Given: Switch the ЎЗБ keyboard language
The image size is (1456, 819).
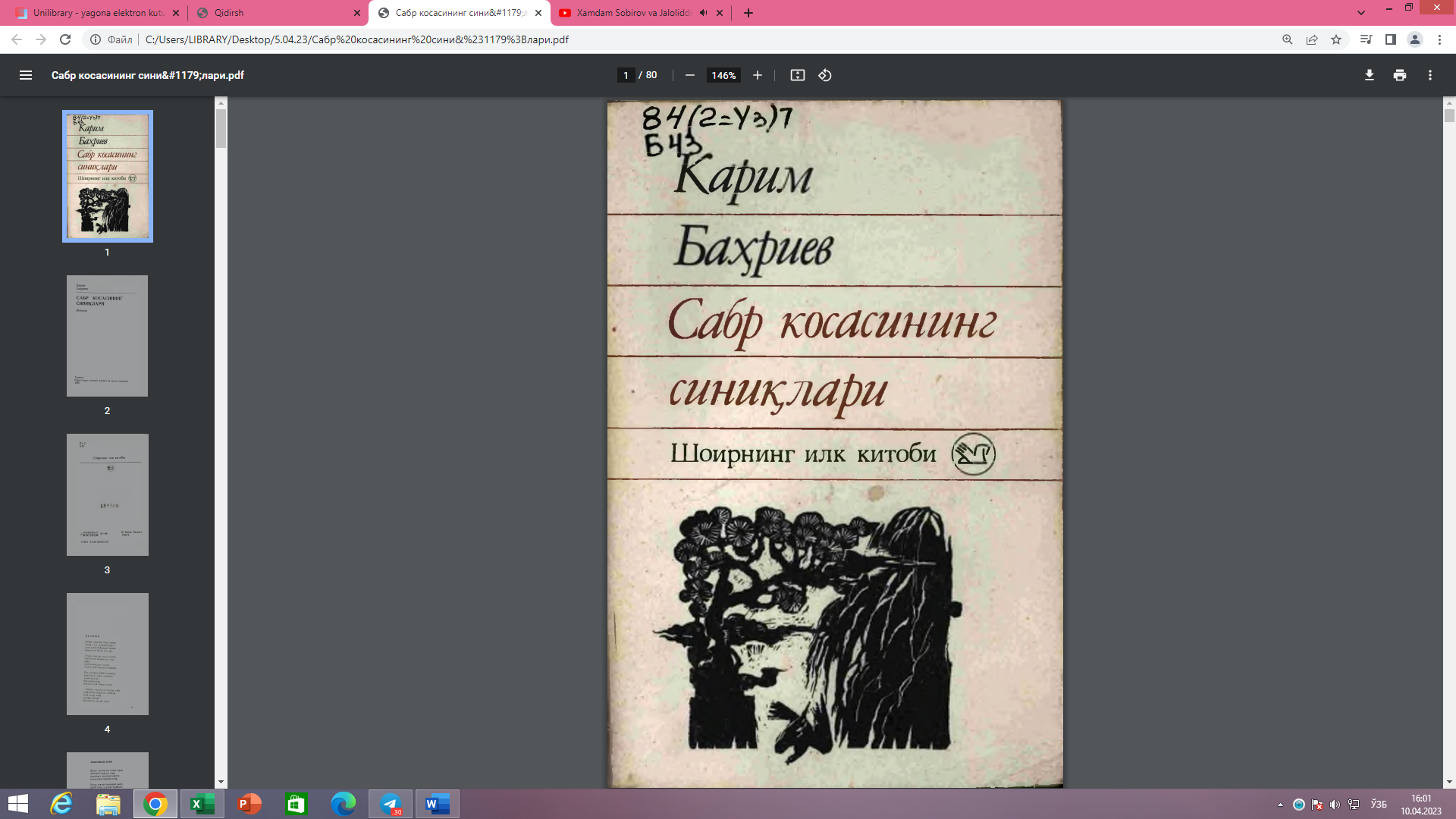Looking at the screenshot, I should coord(1379,805).
